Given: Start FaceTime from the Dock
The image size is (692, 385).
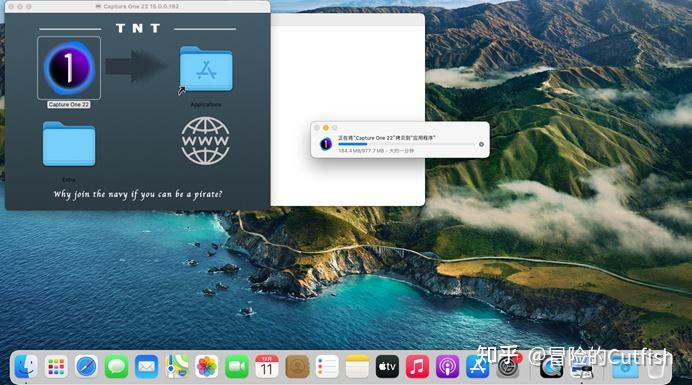Looking at the screenshot, I should pos(237,366).
